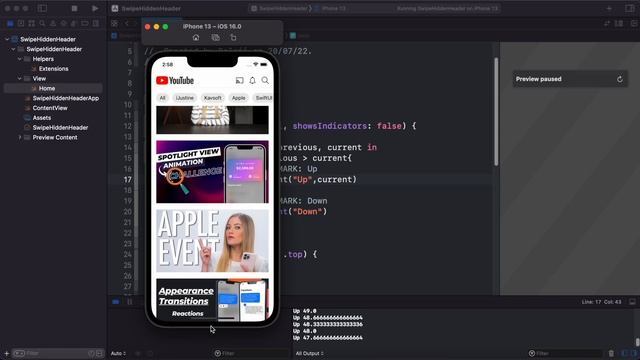
Task: Collapse the View folder
Action: pyautogui.click(x=19, y=78)
